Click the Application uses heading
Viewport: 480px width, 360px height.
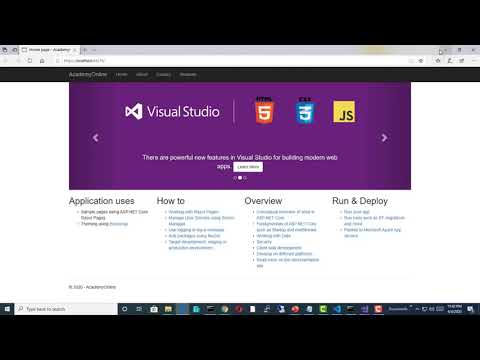tap(102, 201)
